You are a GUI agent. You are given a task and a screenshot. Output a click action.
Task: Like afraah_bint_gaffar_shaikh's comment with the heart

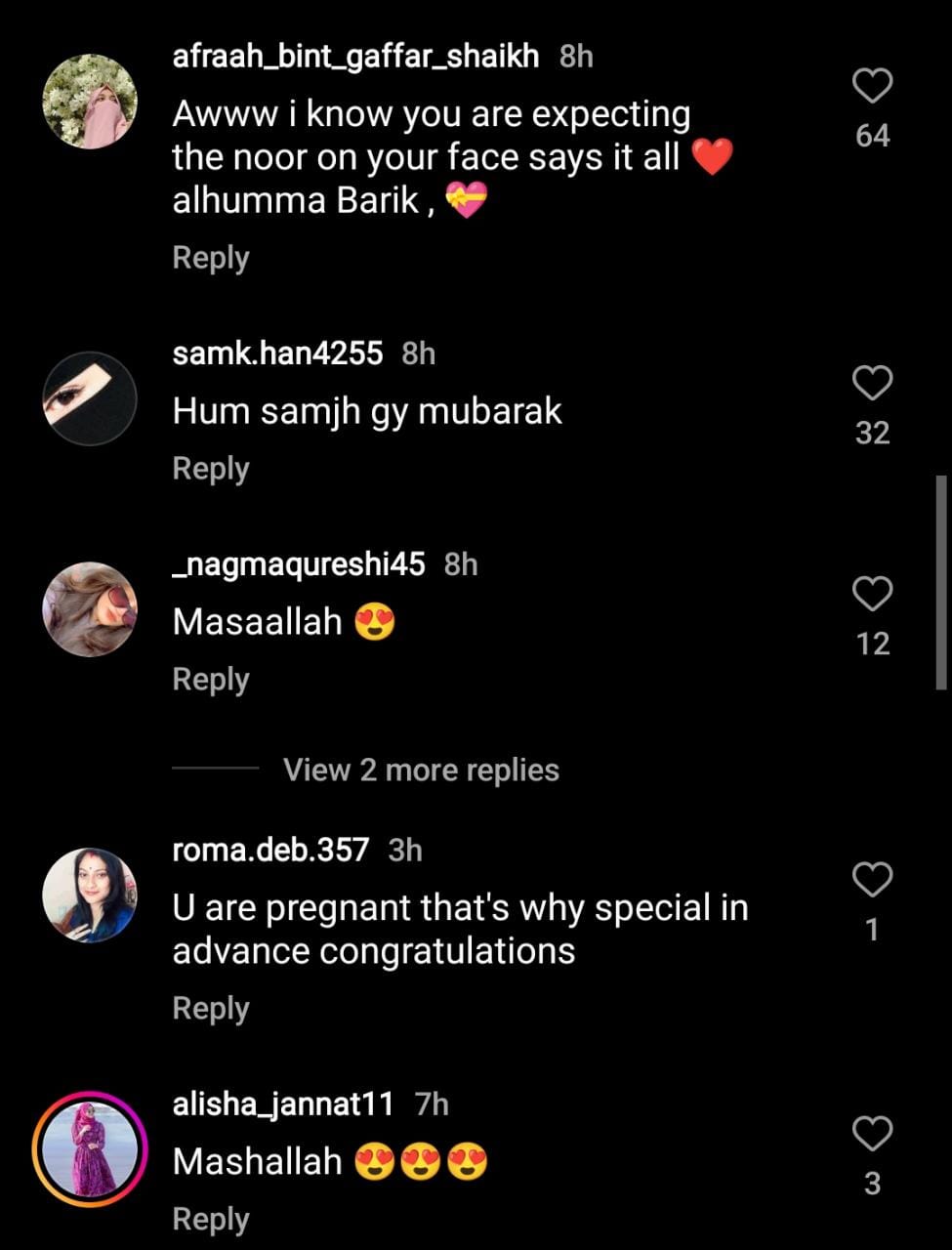click(872, 86)
